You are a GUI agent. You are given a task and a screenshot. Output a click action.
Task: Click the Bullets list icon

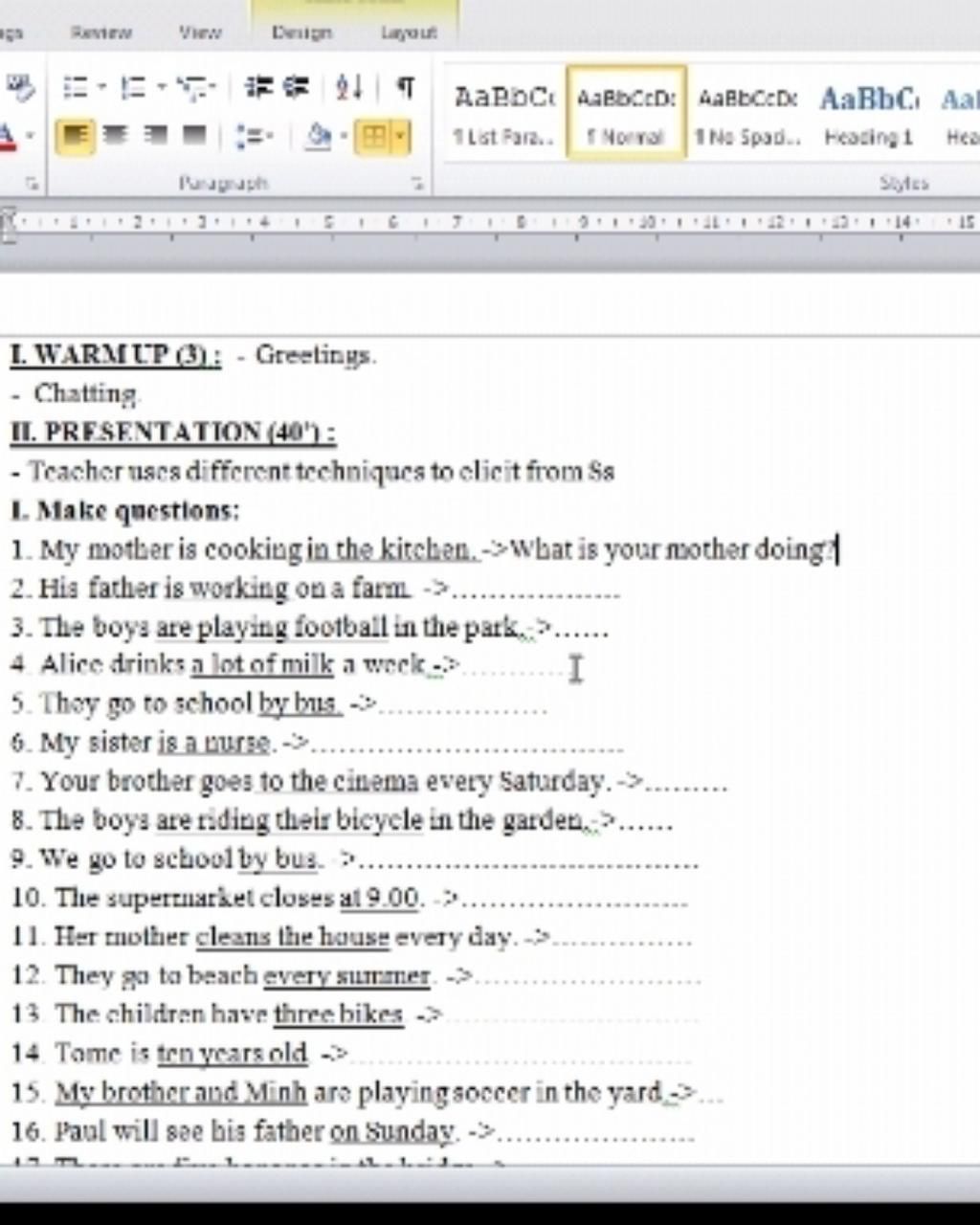[76, 89]
